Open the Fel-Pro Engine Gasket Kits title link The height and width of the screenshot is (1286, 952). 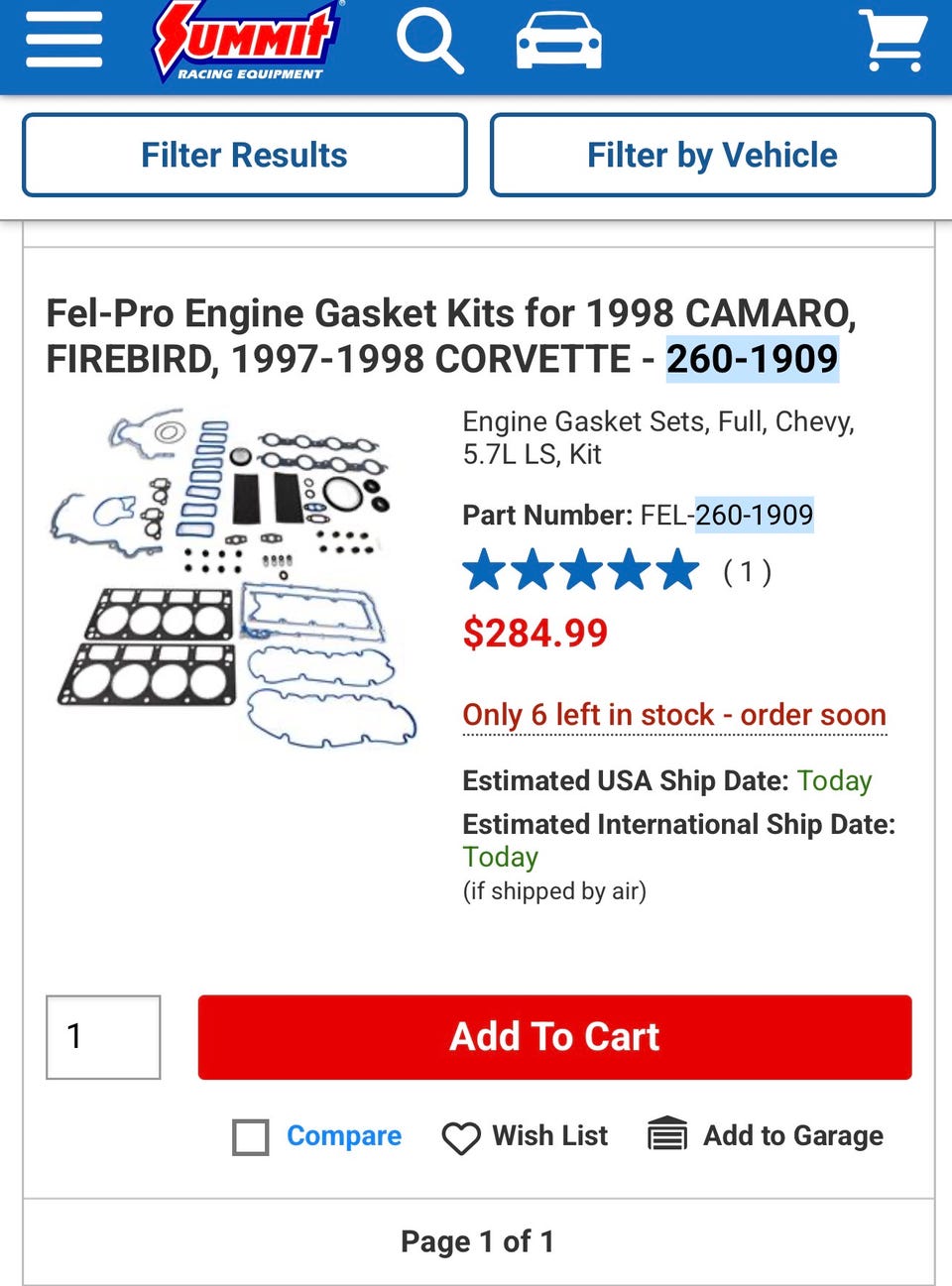[451, 336]
